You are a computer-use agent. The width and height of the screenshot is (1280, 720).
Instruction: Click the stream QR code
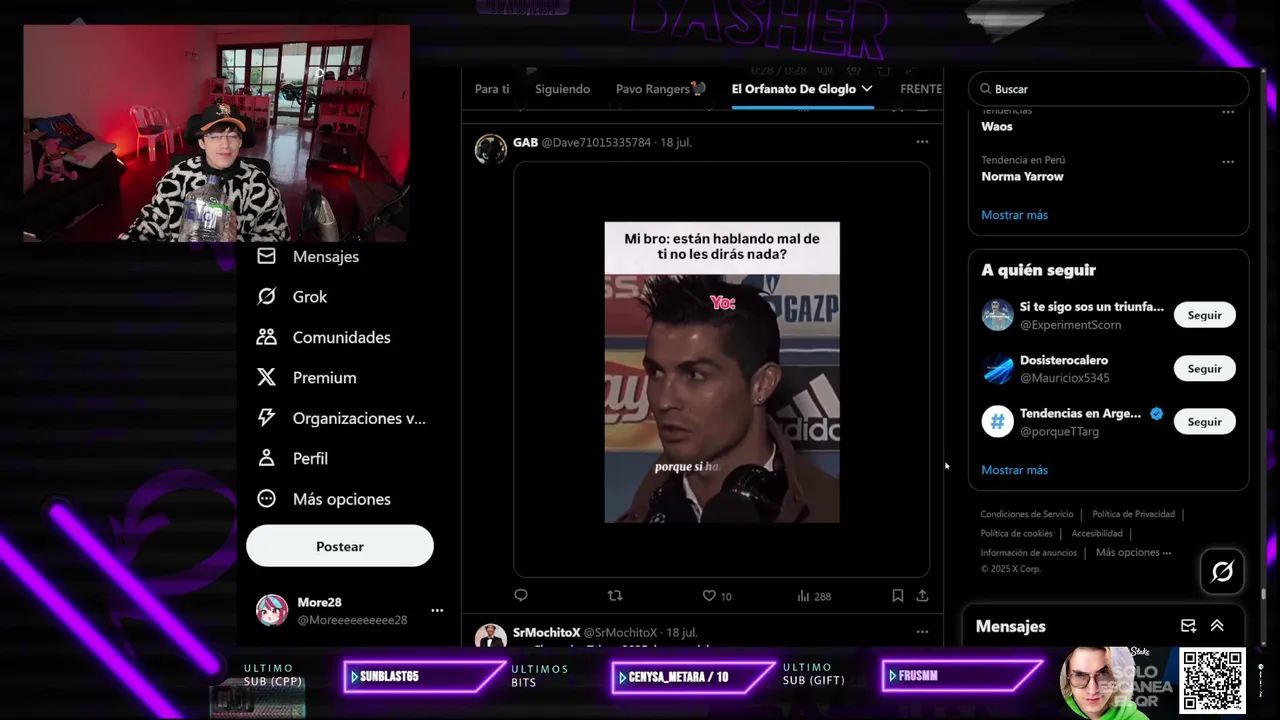(1212, 681)
